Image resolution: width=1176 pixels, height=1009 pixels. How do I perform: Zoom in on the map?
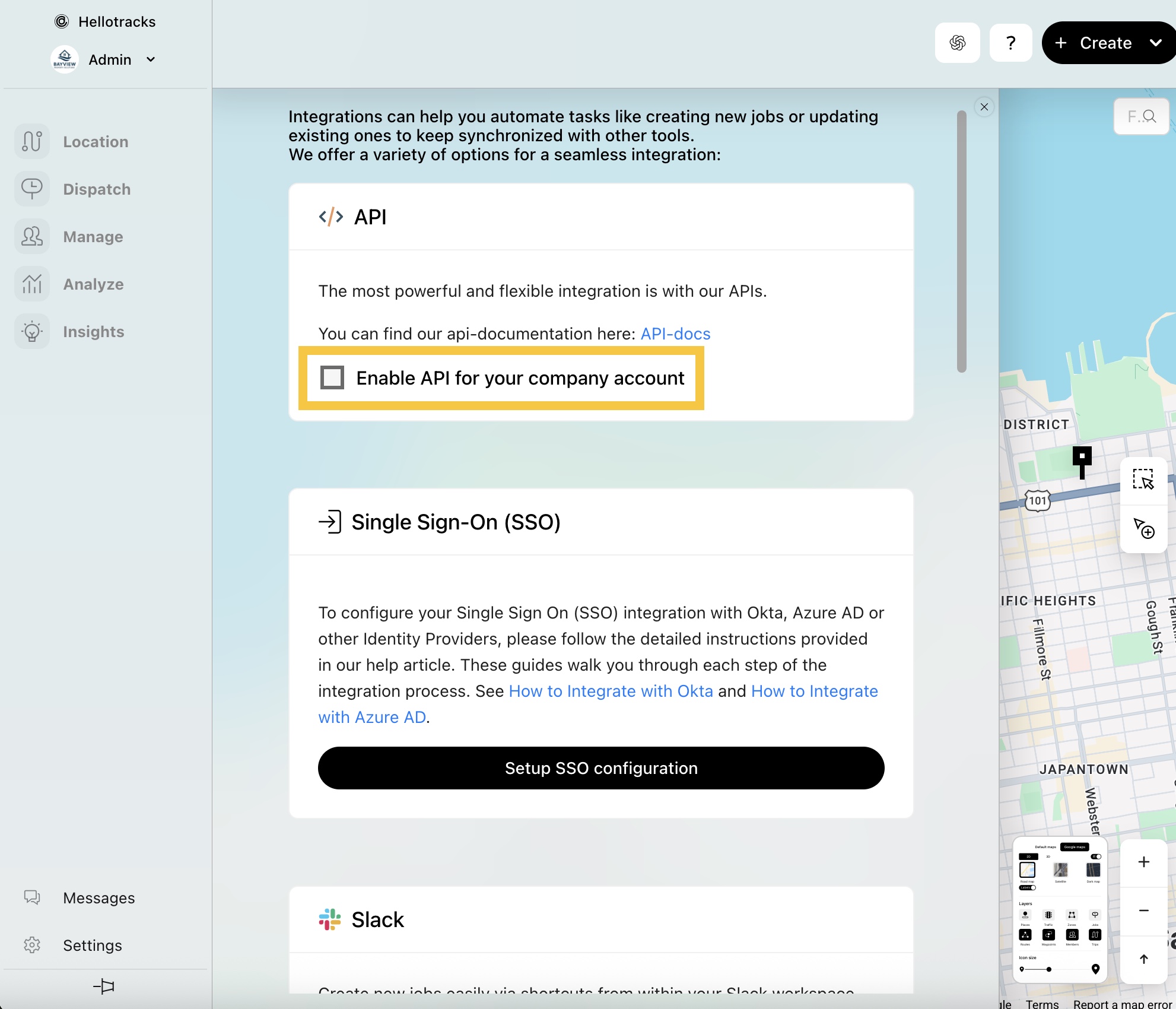pyautogui.click(x=1143, y=862)
